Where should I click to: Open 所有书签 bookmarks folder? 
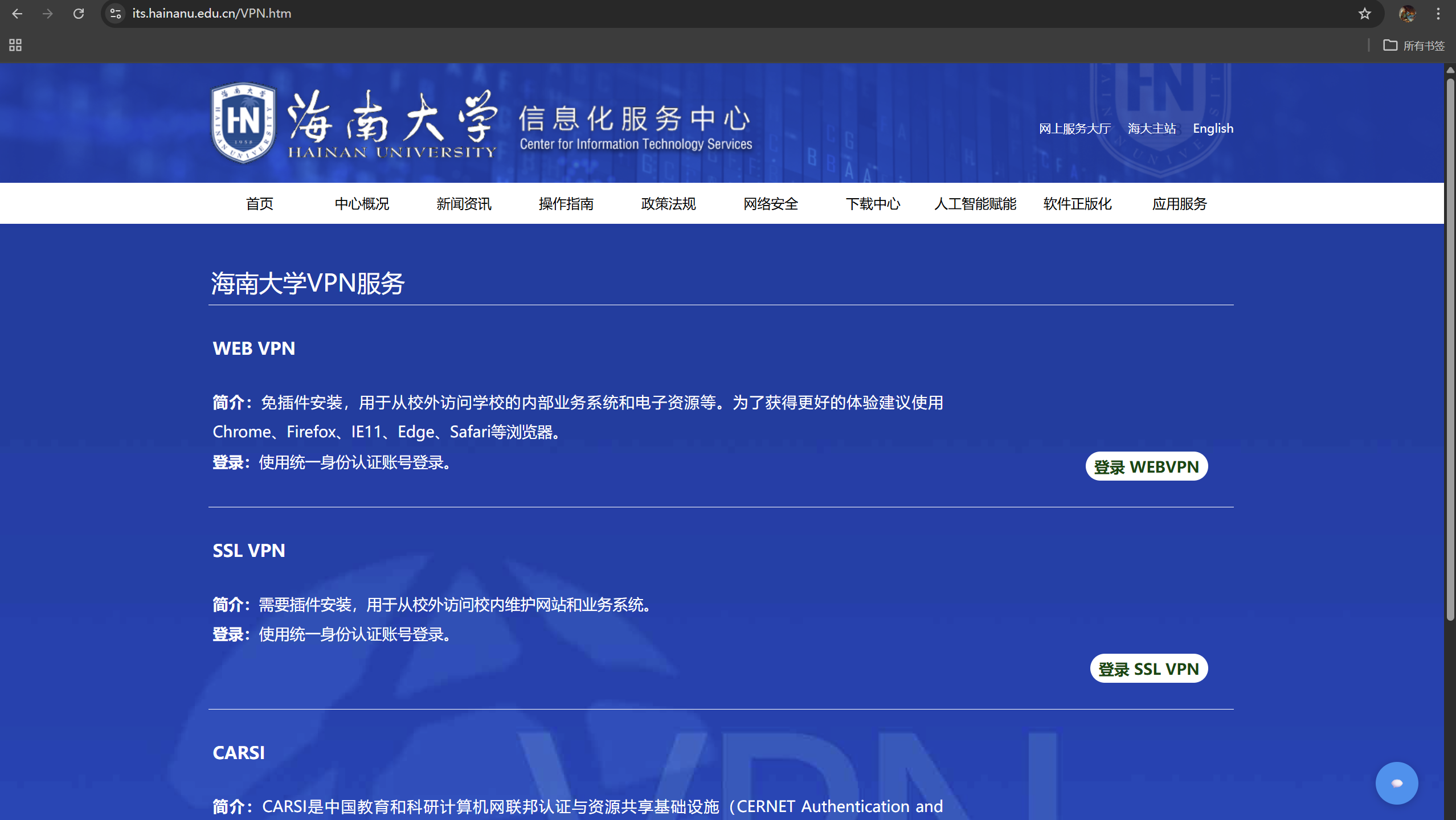(x=1414, y=46)
